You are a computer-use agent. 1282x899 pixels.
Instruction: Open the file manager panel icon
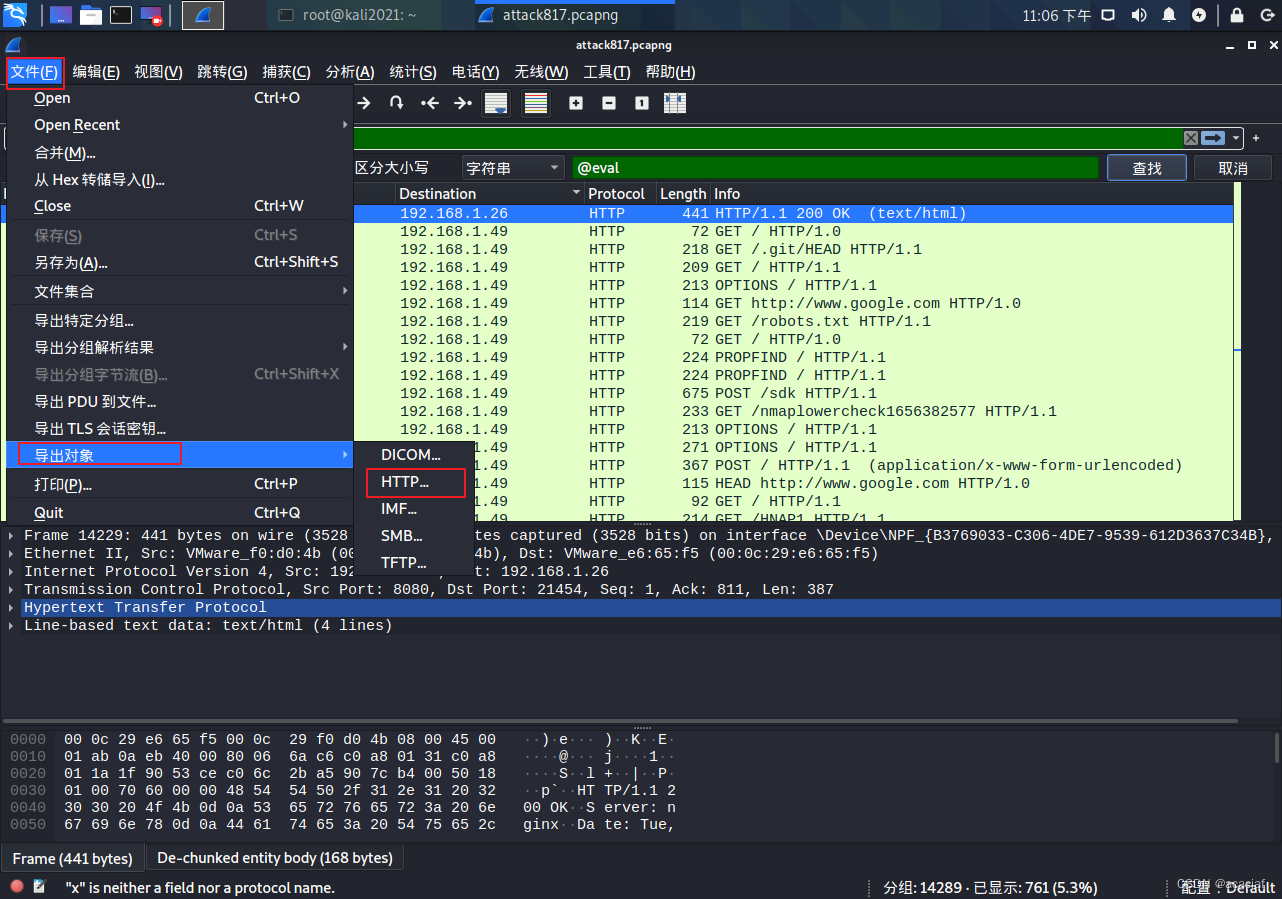[90, 15]
